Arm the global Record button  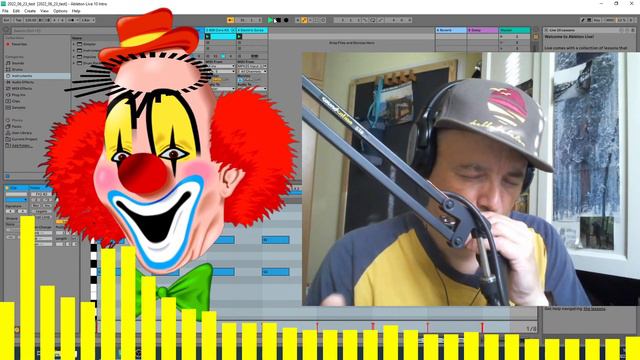click(286, 20)
